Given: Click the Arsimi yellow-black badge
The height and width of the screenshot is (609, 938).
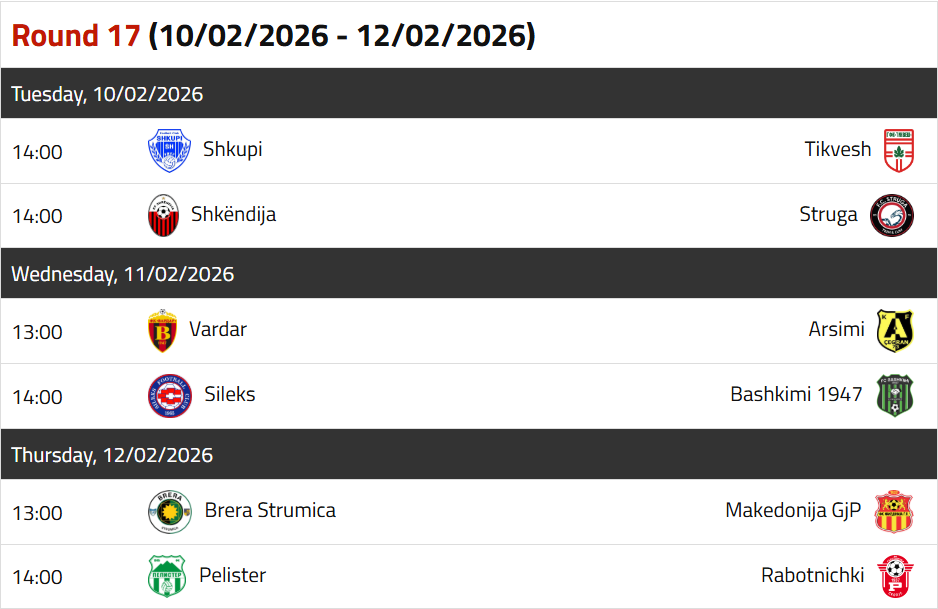Looking at the screenshot, I should pos(895,331).
